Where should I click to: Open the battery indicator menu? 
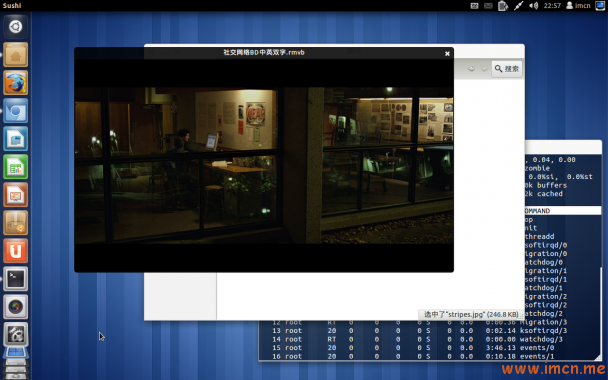click(503, 5)
